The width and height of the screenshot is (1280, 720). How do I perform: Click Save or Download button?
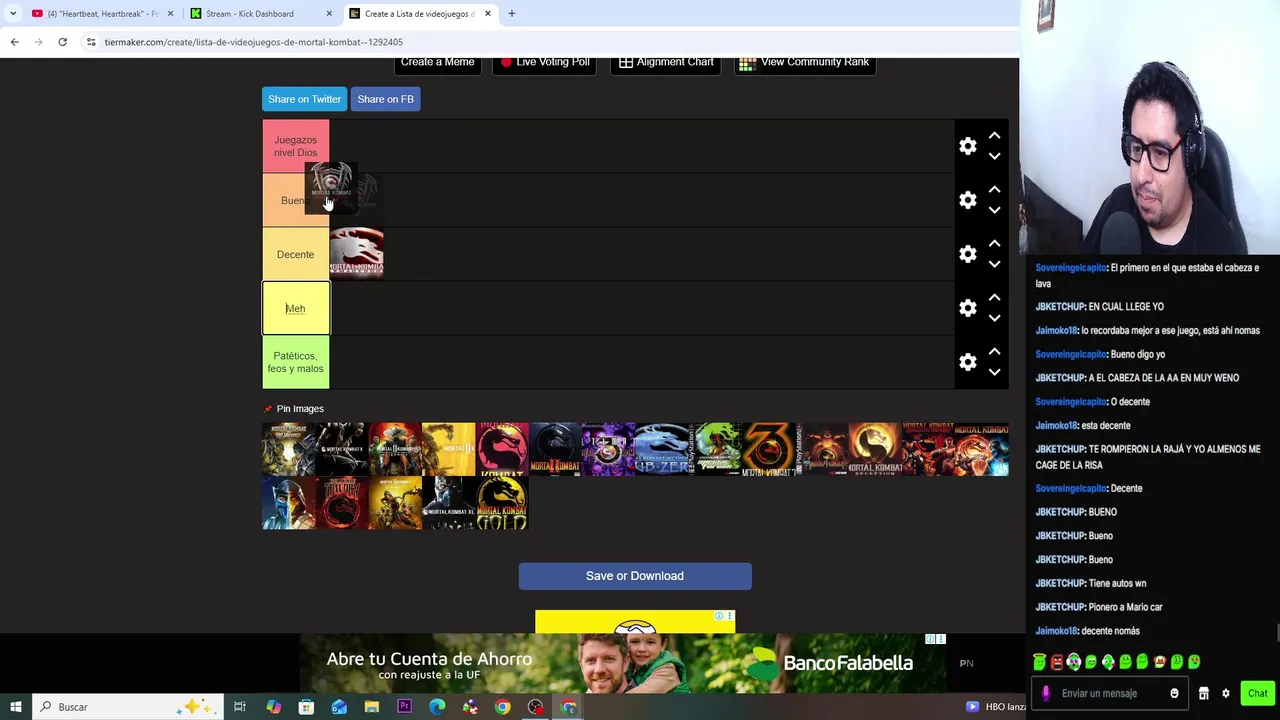pos(635,576)
